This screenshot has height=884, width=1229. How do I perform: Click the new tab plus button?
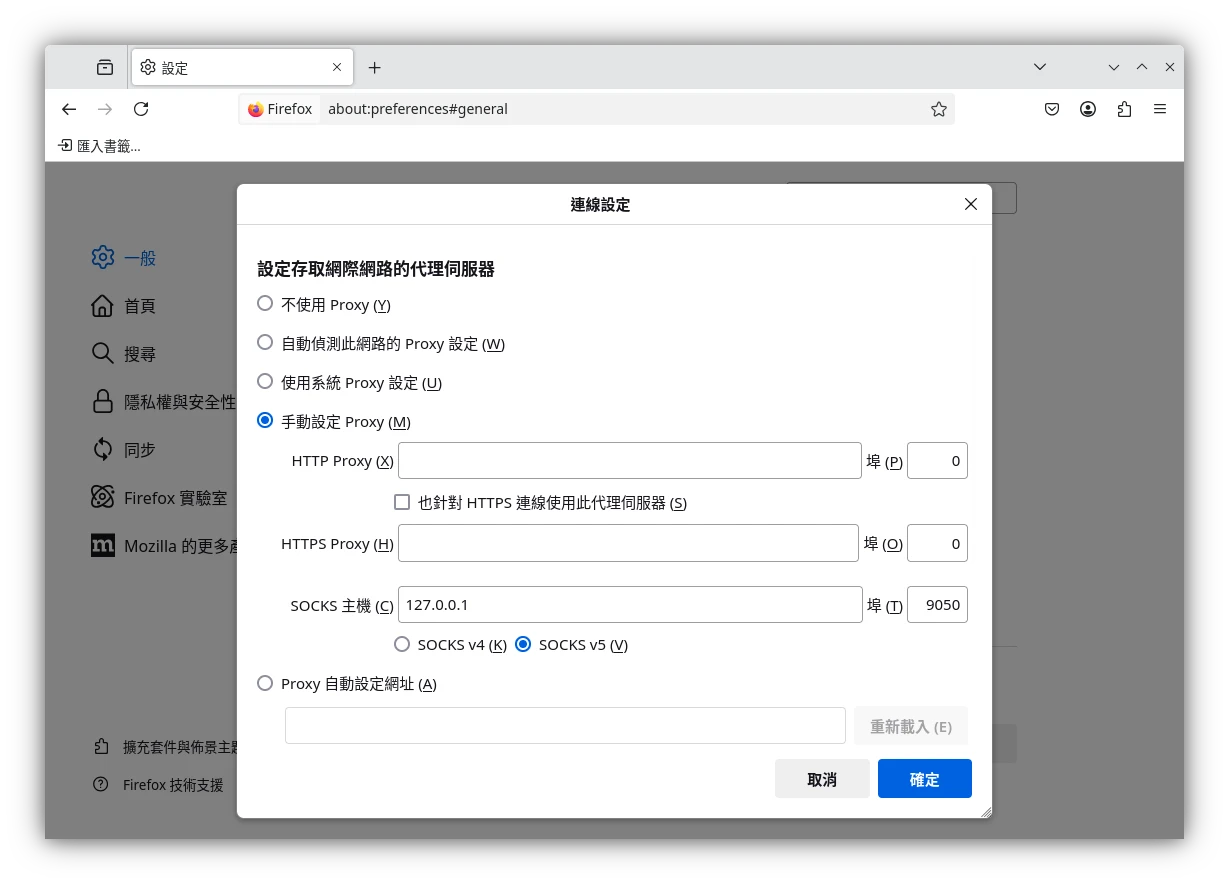click(374, 68)
